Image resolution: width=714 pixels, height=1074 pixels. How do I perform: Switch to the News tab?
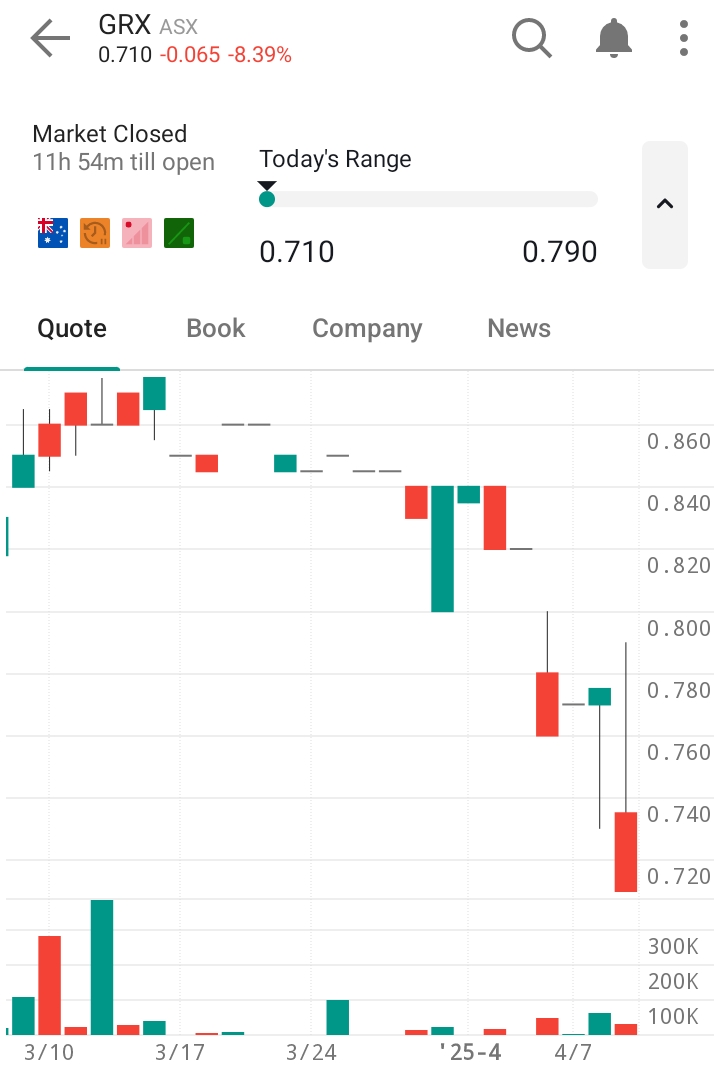(x=519, y=328)
